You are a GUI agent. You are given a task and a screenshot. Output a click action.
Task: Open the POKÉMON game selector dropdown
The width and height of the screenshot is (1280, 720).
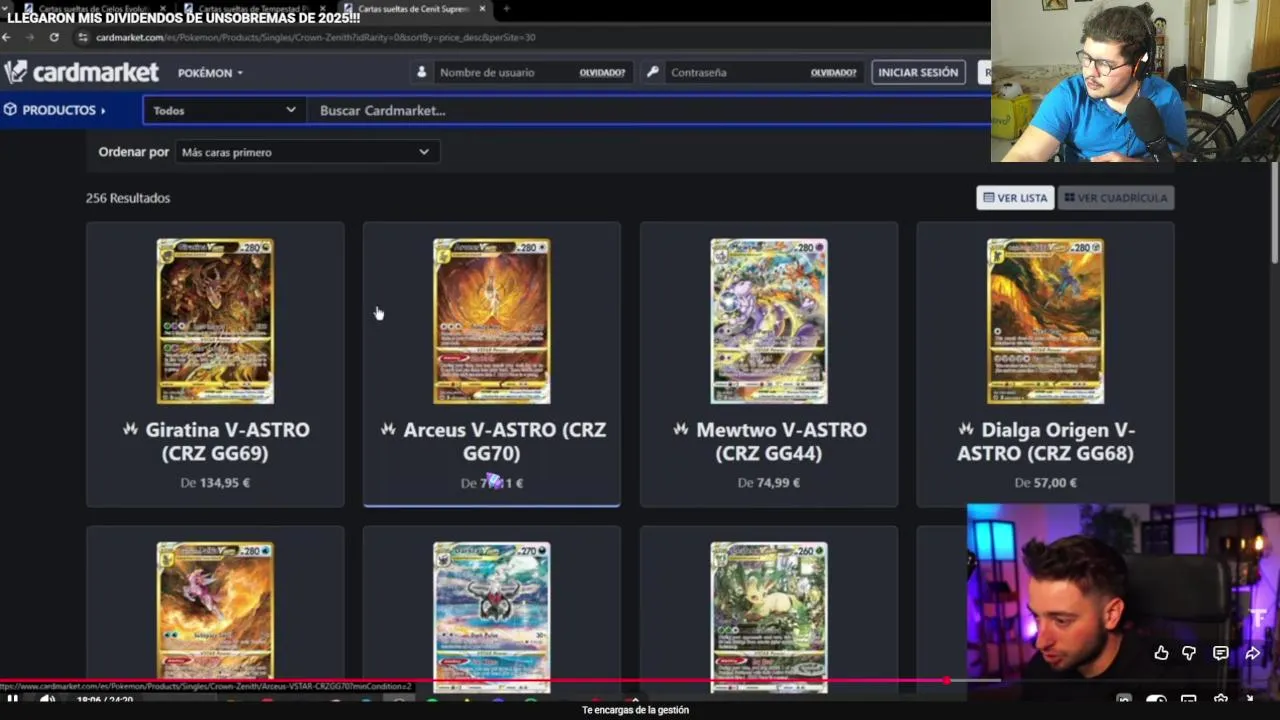click(210, 73)
